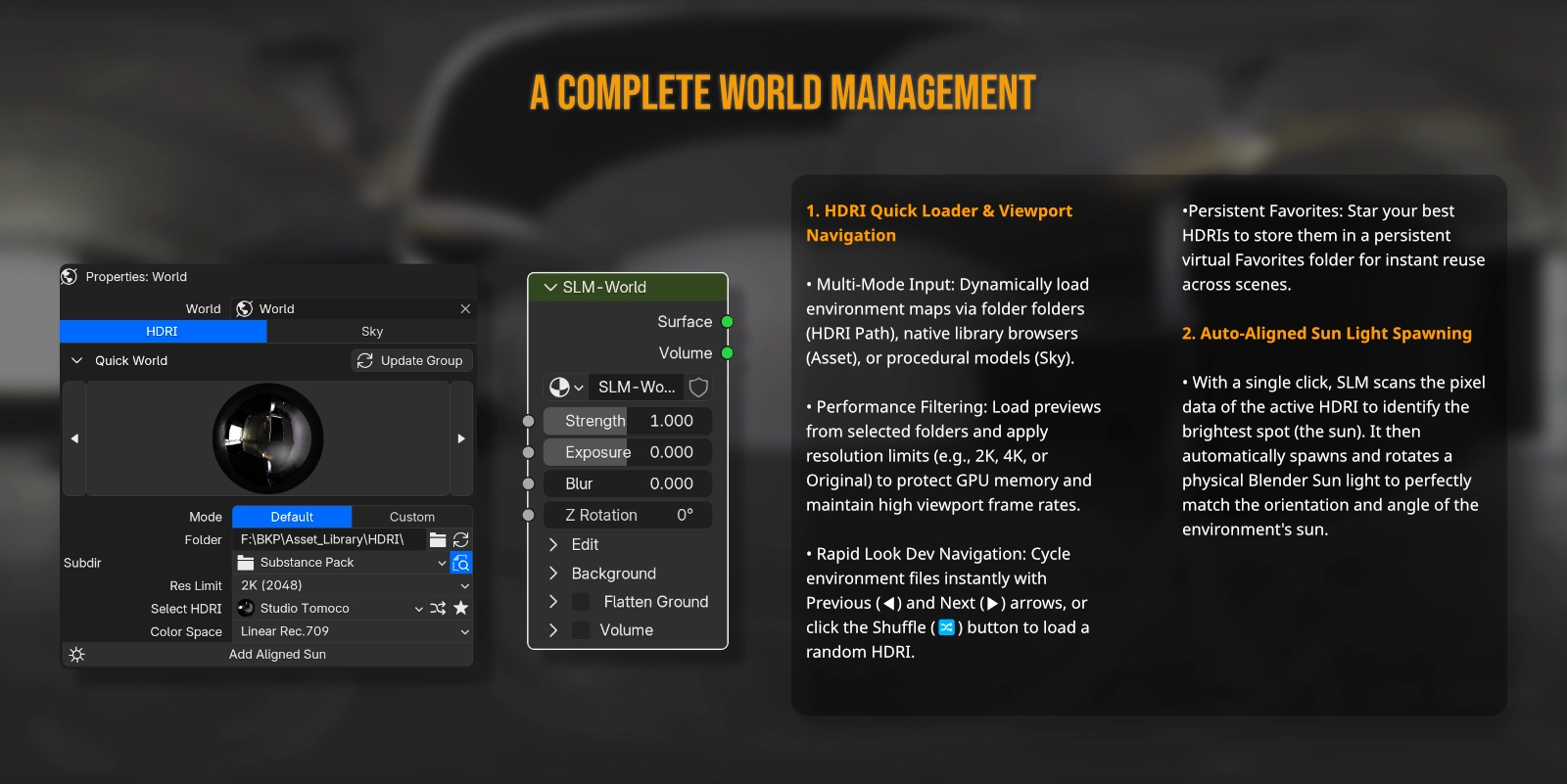Click the World datablock browse icon
1567x784 pixels.
tap(245, 308)
